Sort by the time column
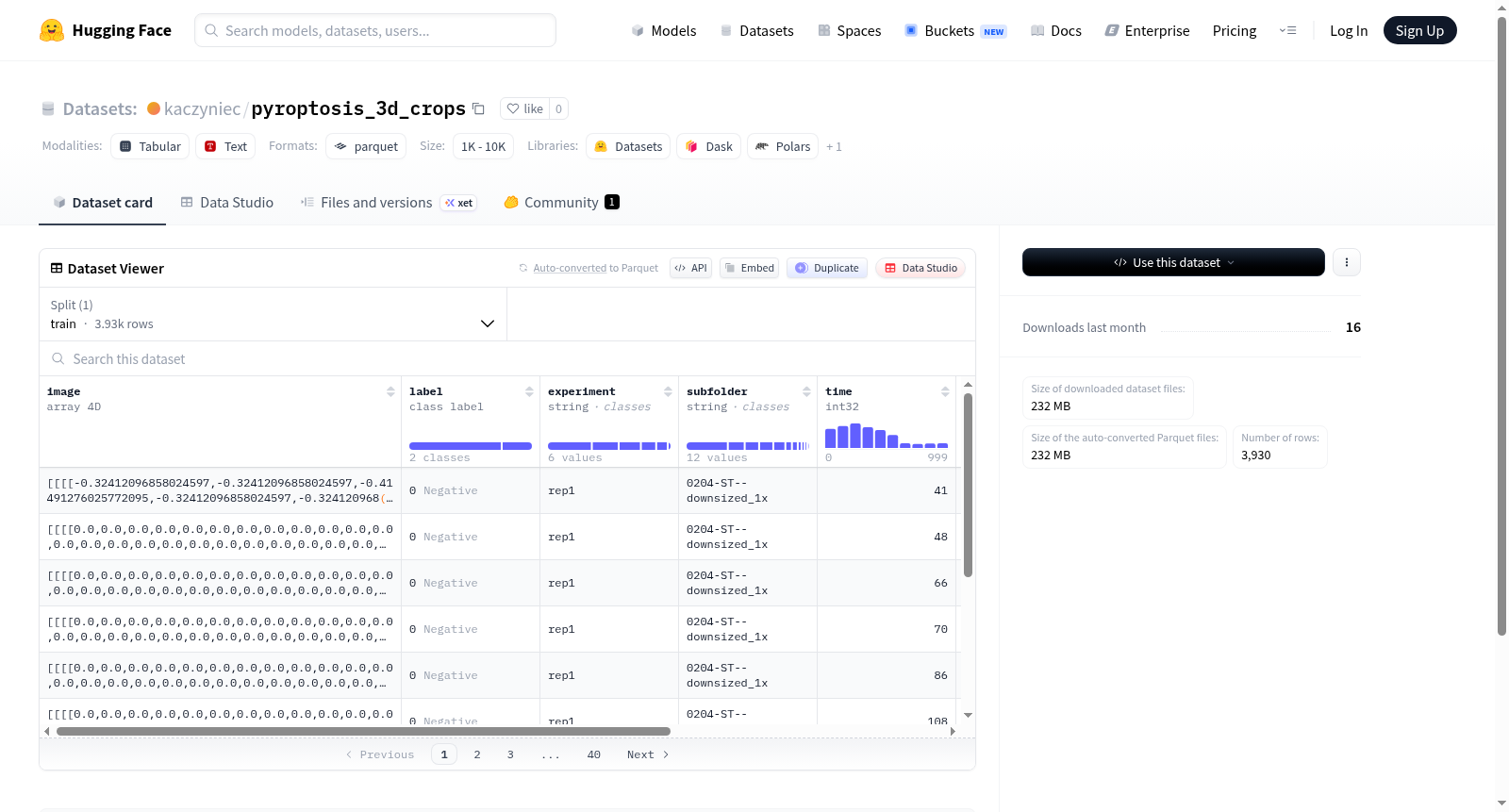 [945, 391]
